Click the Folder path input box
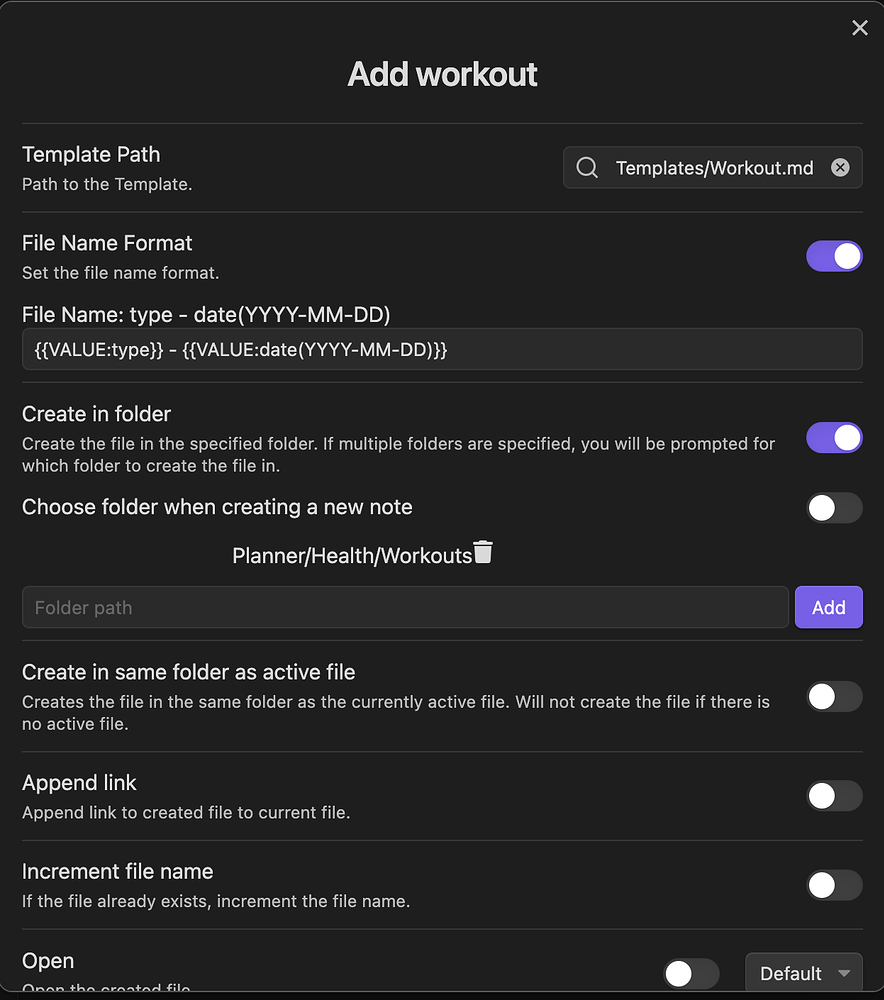Image resolution: width=884 pixels, height=1000 pixels. coord(400,607)
